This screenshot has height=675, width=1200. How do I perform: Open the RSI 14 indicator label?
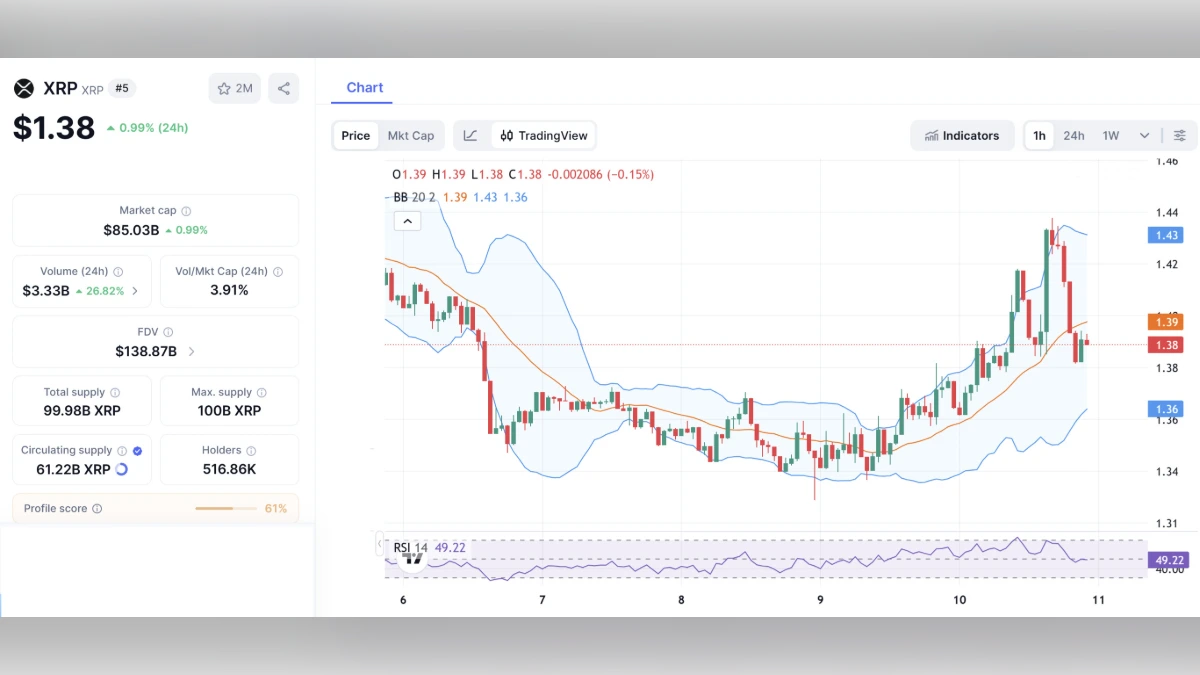point(410,547)
